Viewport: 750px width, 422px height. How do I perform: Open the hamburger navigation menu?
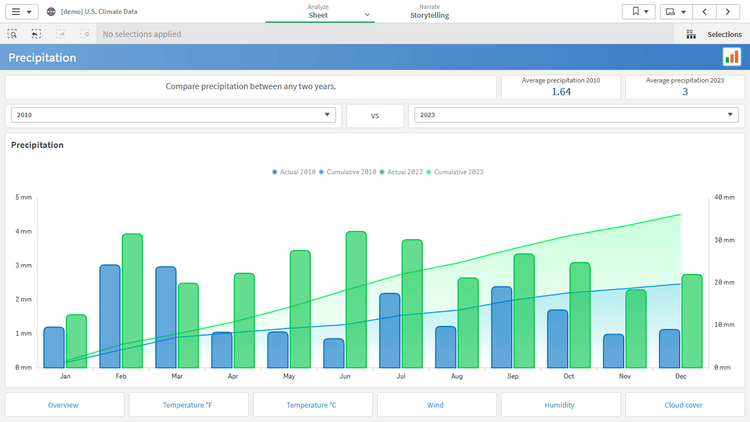pyautogui.click(x=21, y=12)
